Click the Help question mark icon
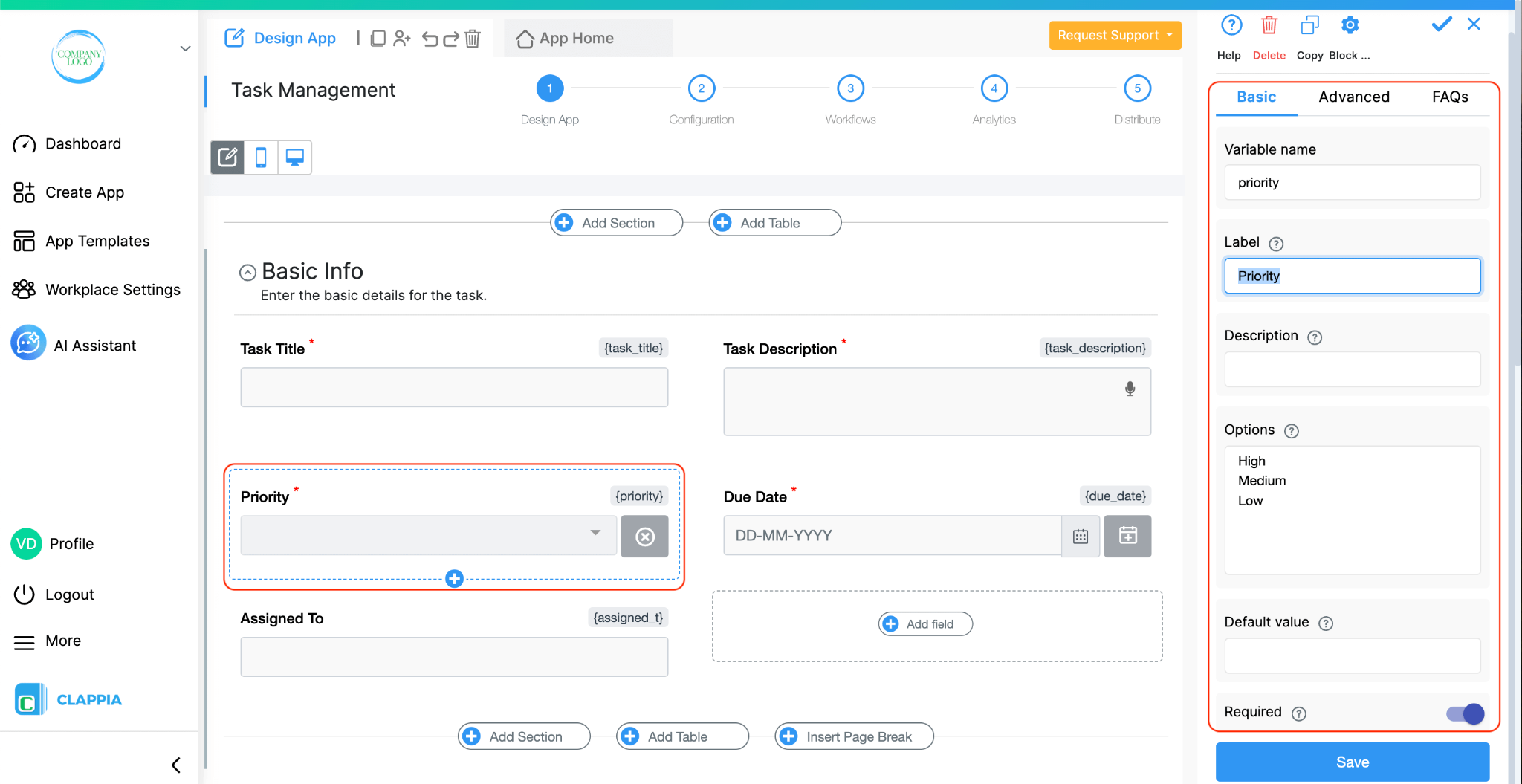This screenshot has width=1522, height=784. pyautogui.click(x=1231, y=25)
